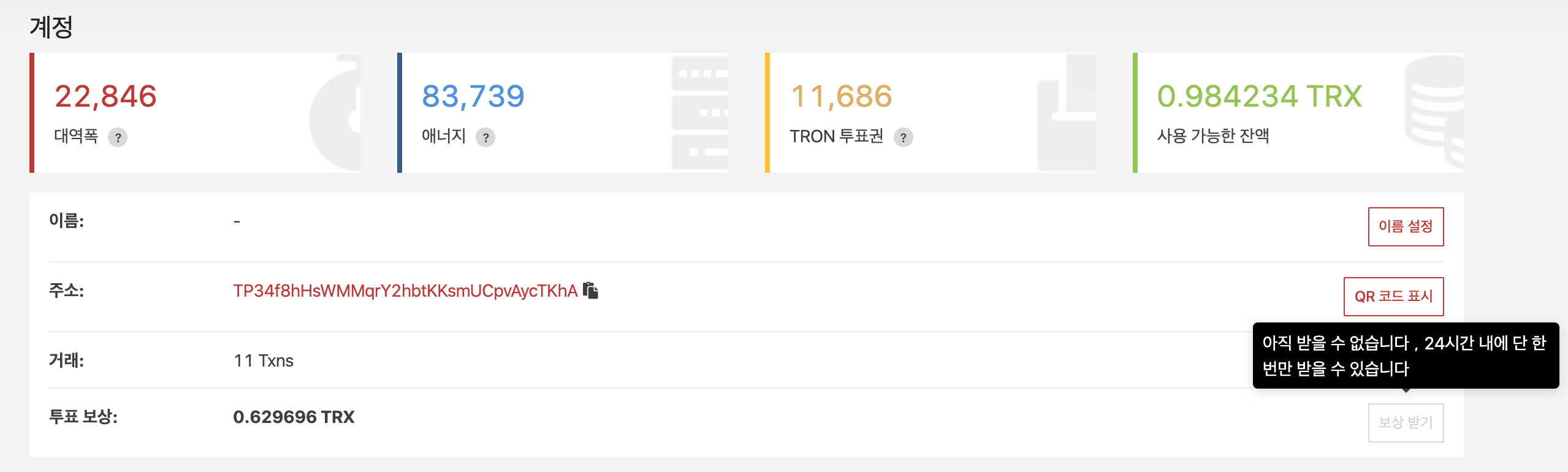The height and width of the screenshot is (472, 1568).
Task: Open the TP34f8hH wallet address link
Action: [x=405, y=291]
